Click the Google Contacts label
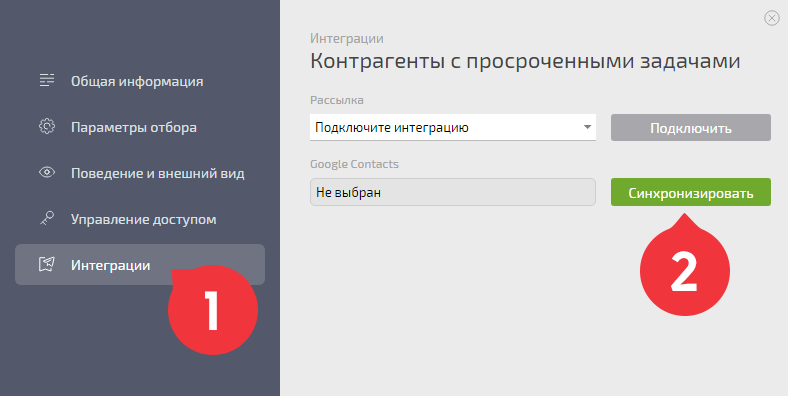The width and height of the screenshot is (788, 396). pos(354,164)
